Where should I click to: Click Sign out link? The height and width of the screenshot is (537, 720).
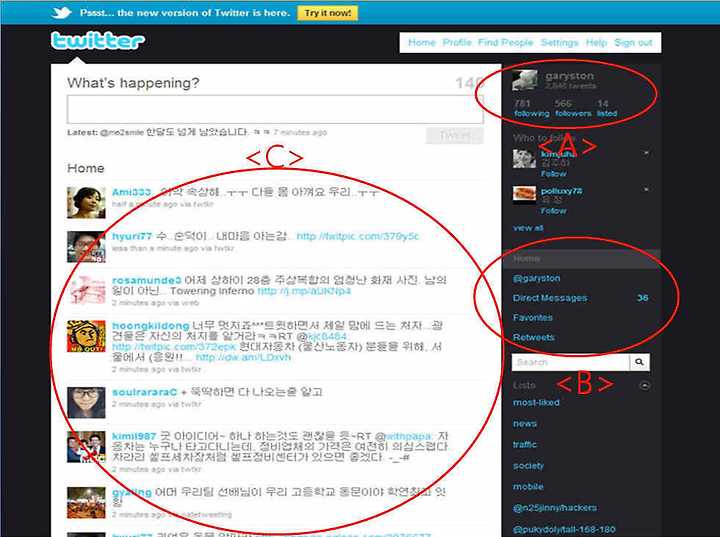click(x=633, y=43)
